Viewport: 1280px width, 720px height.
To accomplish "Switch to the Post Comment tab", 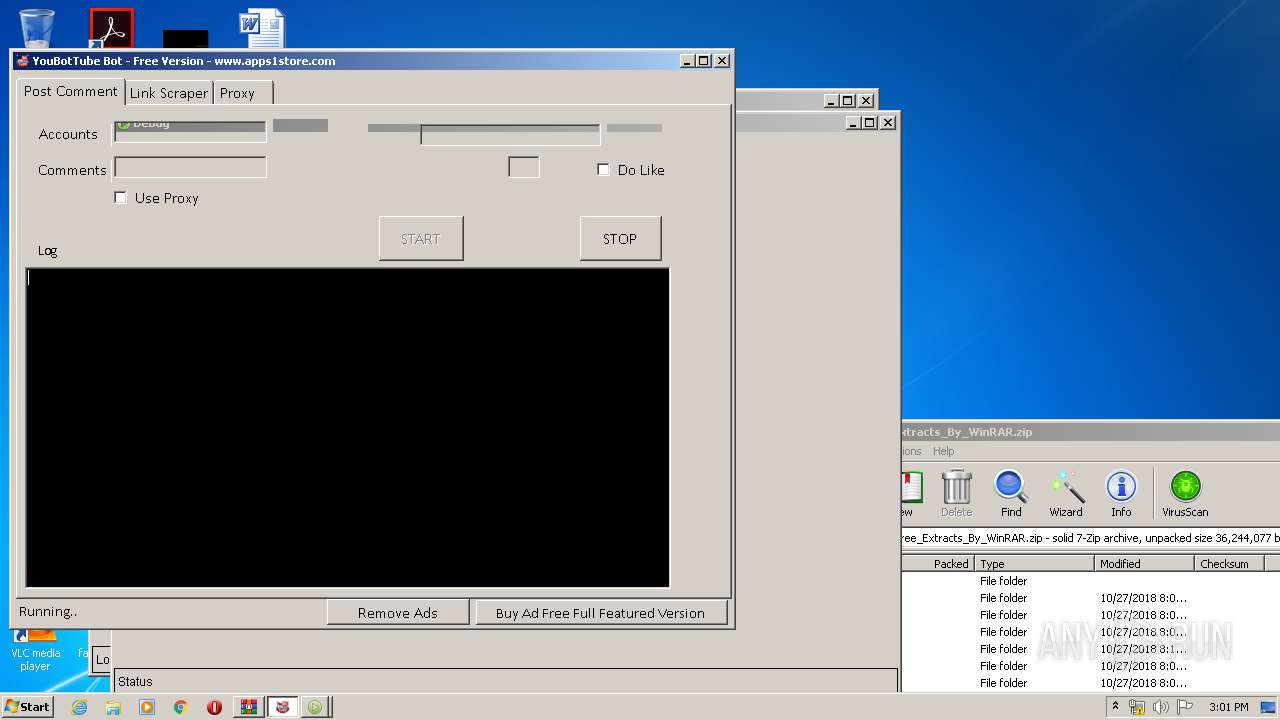I will click(x=70, y=91).
